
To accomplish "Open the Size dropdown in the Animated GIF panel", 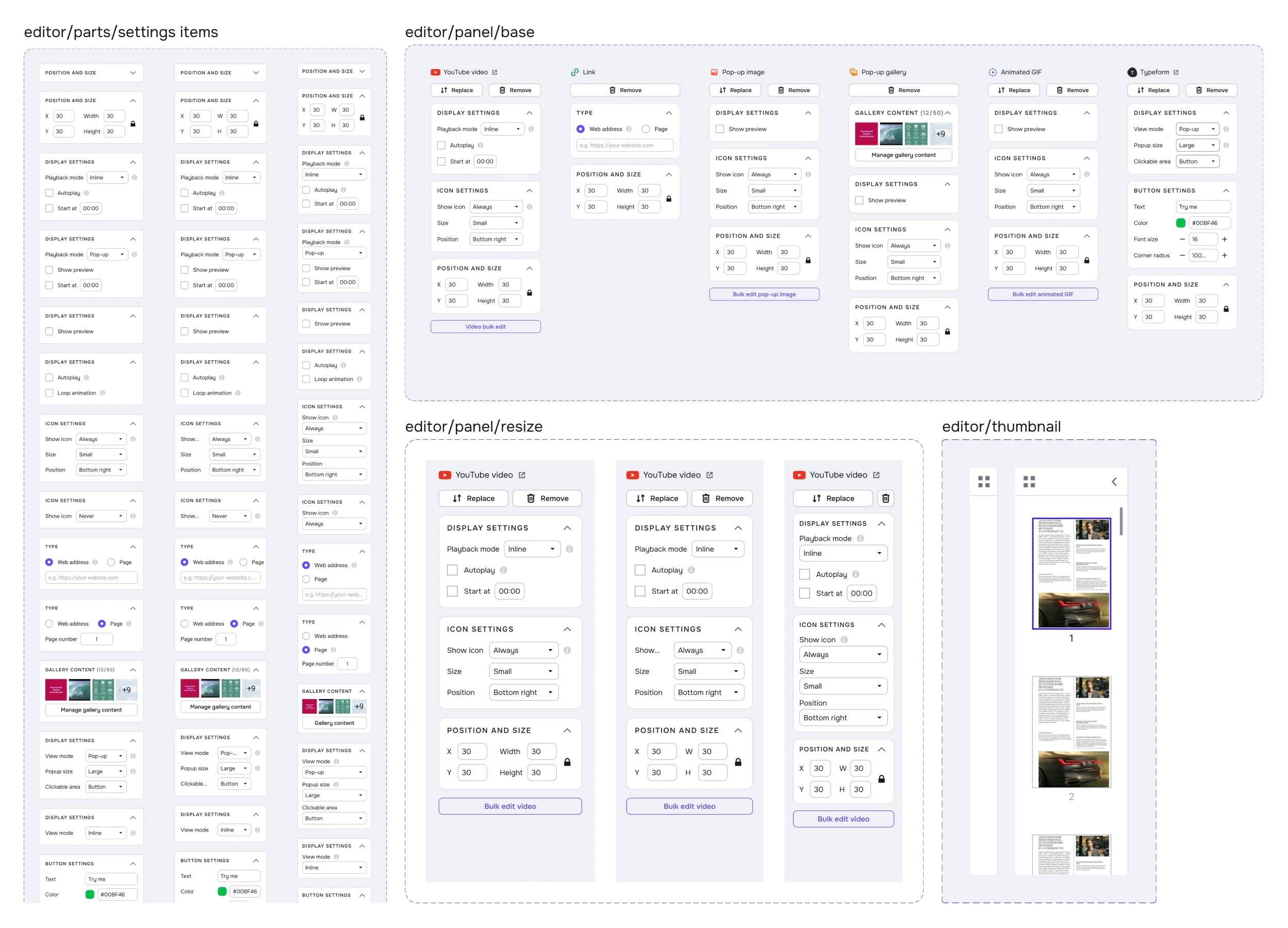I will pos(1053,191).
